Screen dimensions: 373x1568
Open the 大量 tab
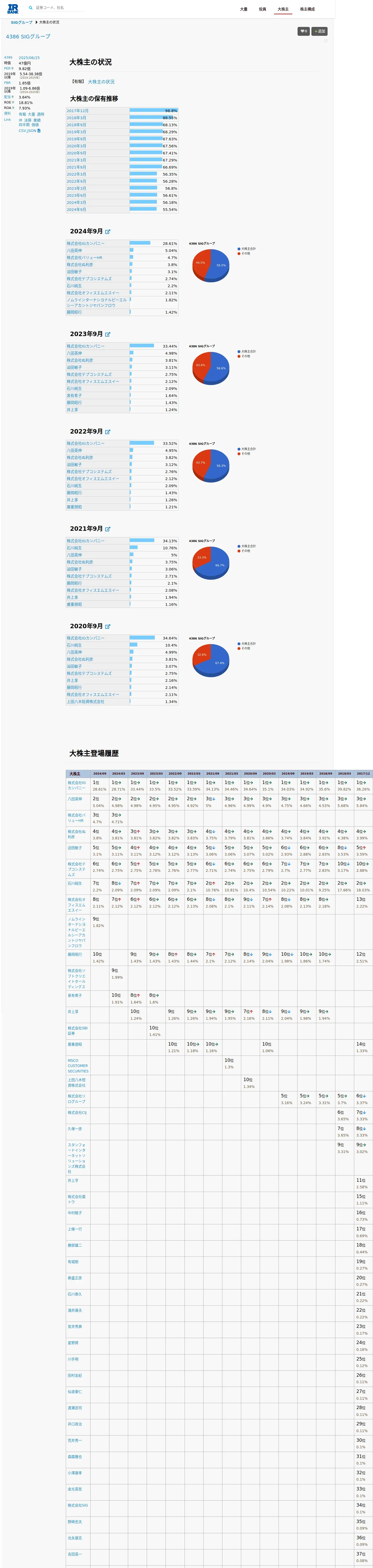click(x=244, y=9)
